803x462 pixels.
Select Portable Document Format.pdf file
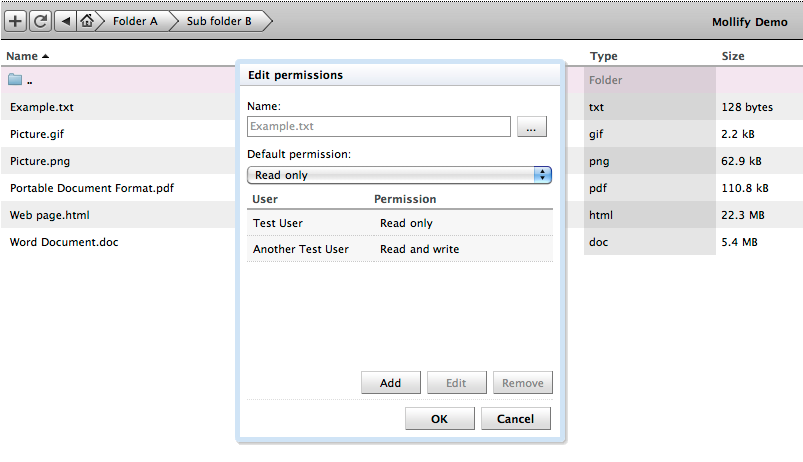tap(92, 188)
